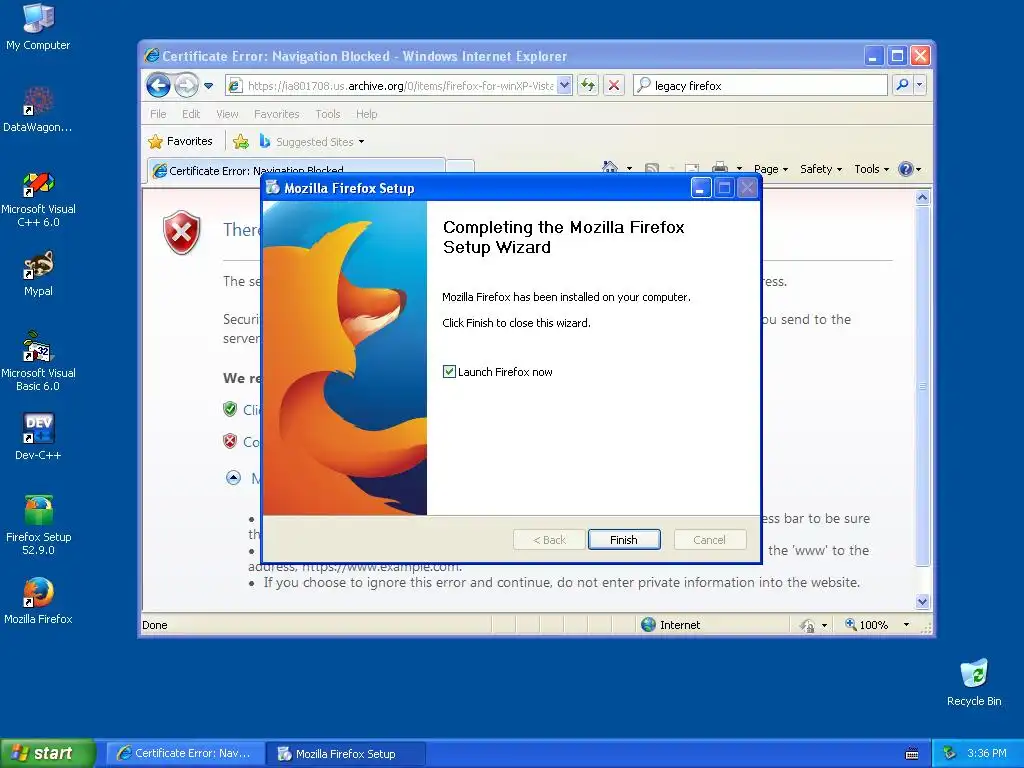Click the Back button in Firefox Setup
This screenshot has width=1024, height=768.
[549, 540]
